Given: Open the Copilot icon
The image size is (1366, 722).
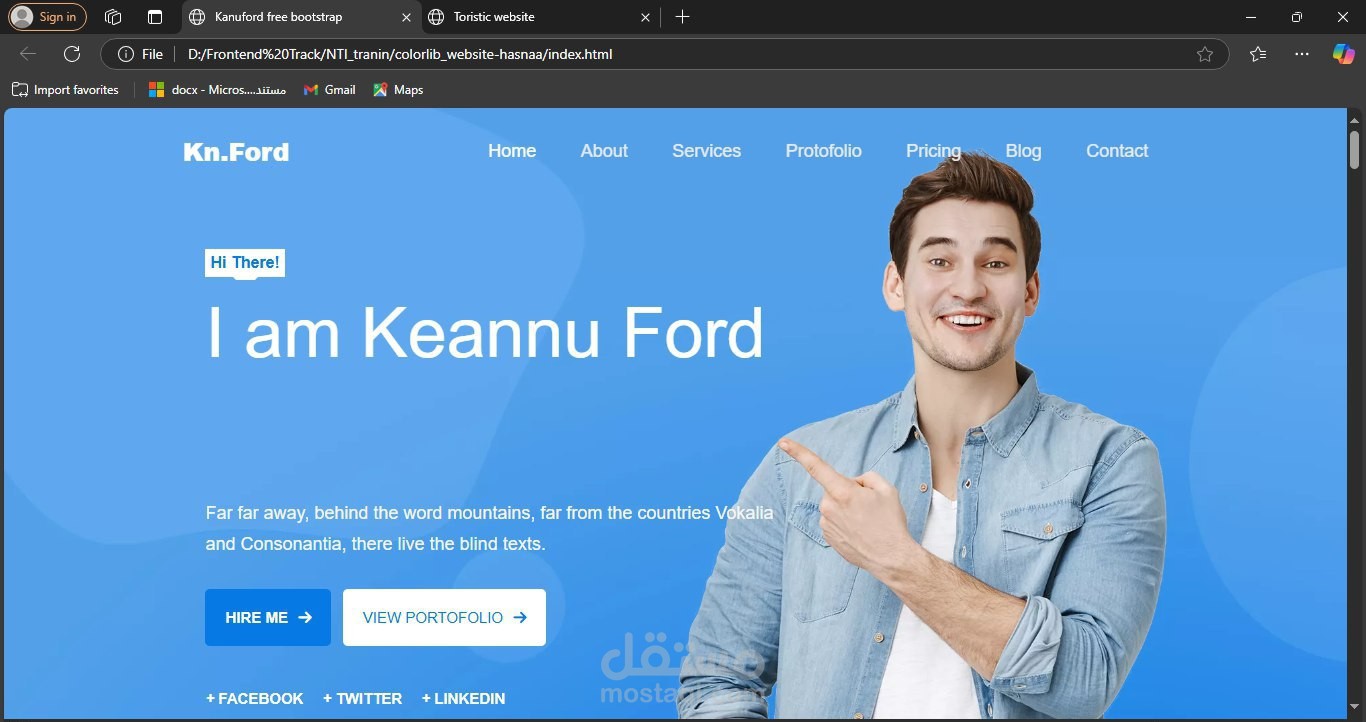Looking at the screenshot, I should [x=1343, y=54].
